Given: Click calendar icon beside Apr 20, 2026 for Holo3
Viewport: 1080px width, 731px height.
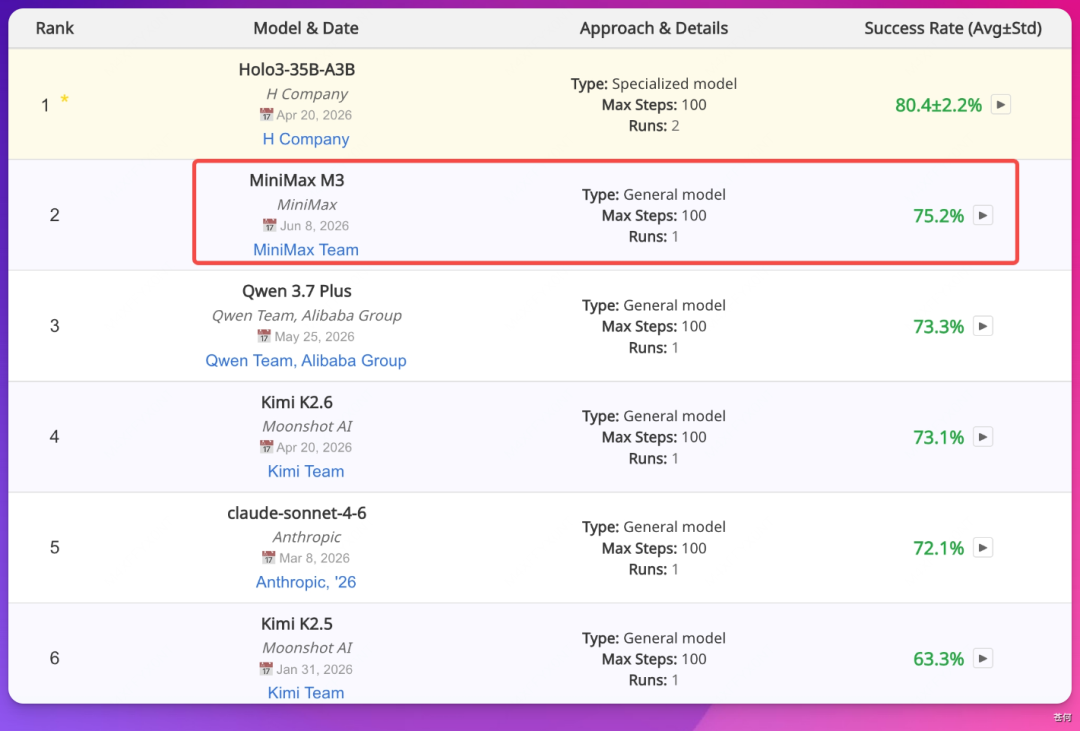Looking at the screenshot, I should click(267, 114).
